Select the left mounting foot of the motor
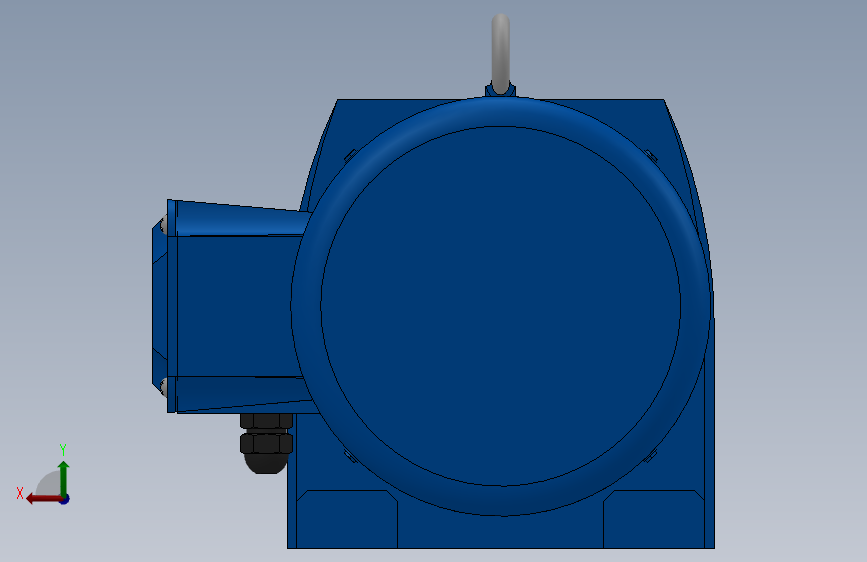Image resolution: width=867 pixels, height=562 pixels. pyautogui.click(x=347, y=519)
